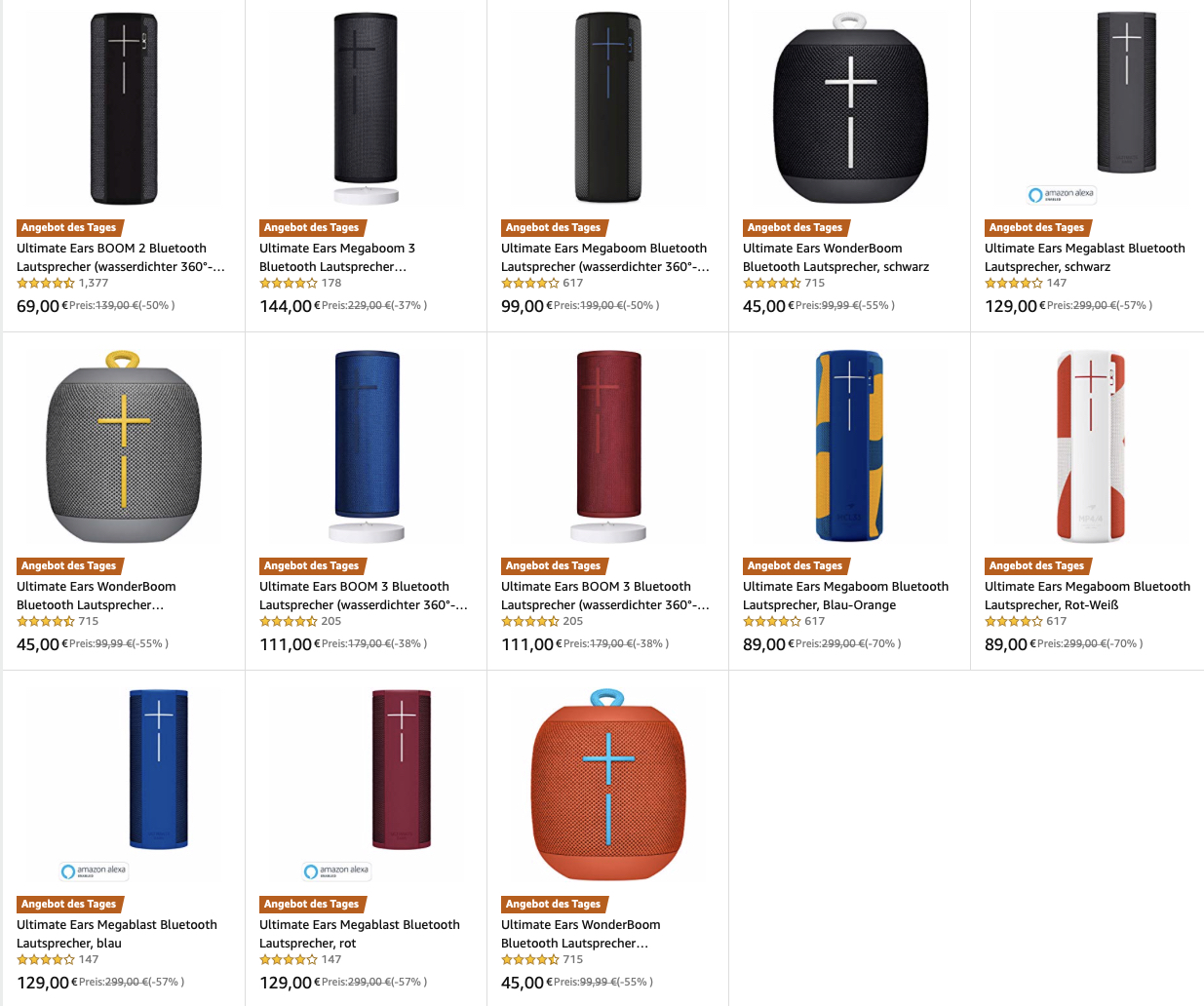Screen dimensions: 1204x1006
Task: Select the orange WonderBoom speaker image
Action: coord(608,785)
